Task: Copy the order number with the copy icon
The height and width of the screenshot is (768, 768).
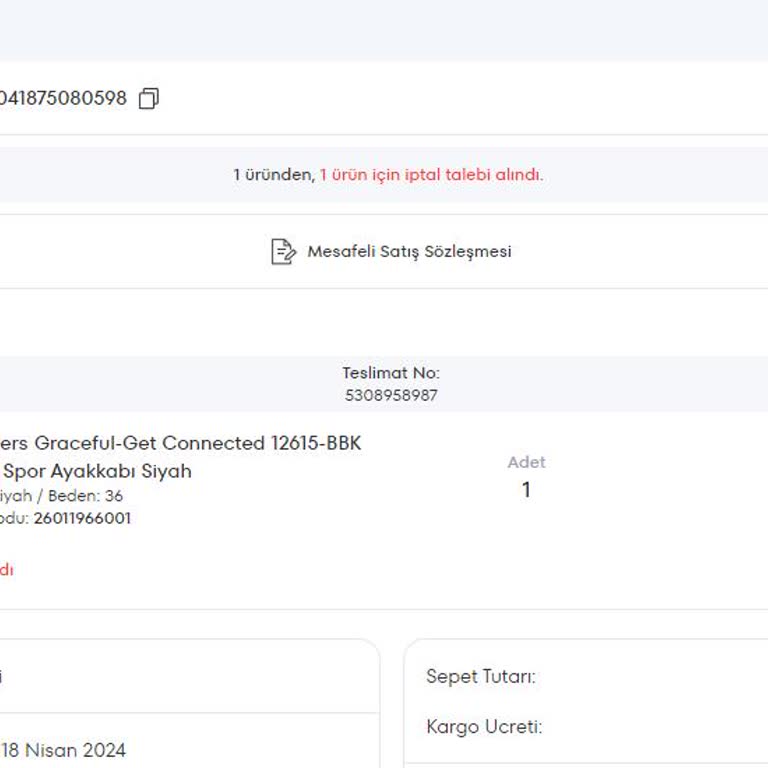Action: (x=148, y=98)
